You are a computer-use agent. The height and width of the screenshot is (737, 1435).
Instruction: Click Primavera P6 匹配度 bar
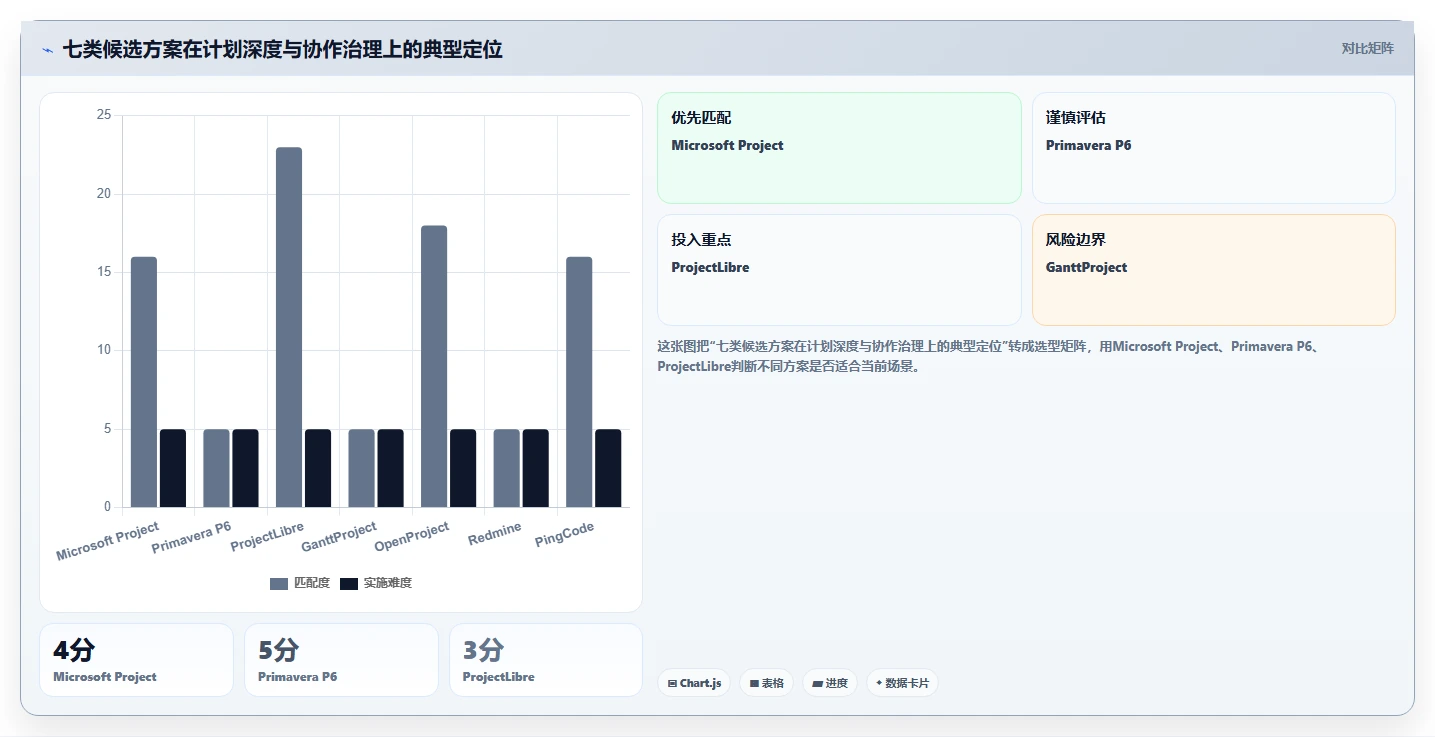click(x=216, y=468)
